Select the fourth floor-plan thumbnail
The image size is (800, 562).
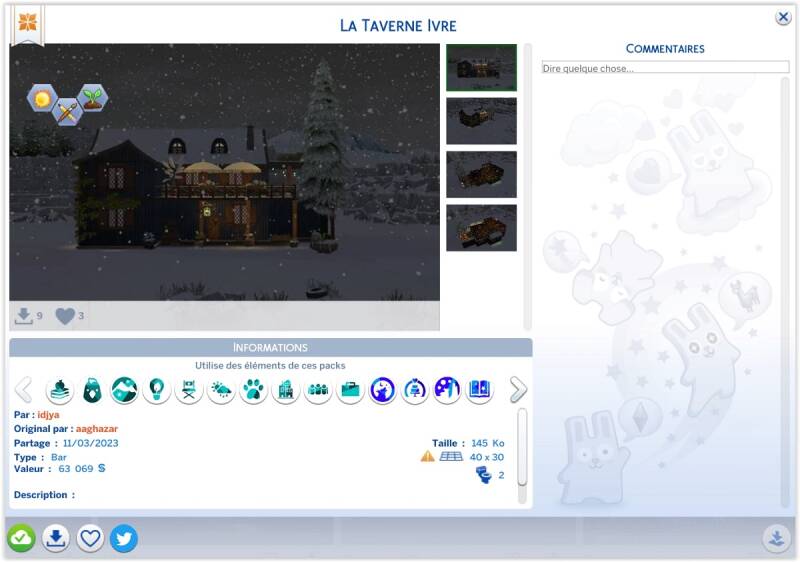481,228
